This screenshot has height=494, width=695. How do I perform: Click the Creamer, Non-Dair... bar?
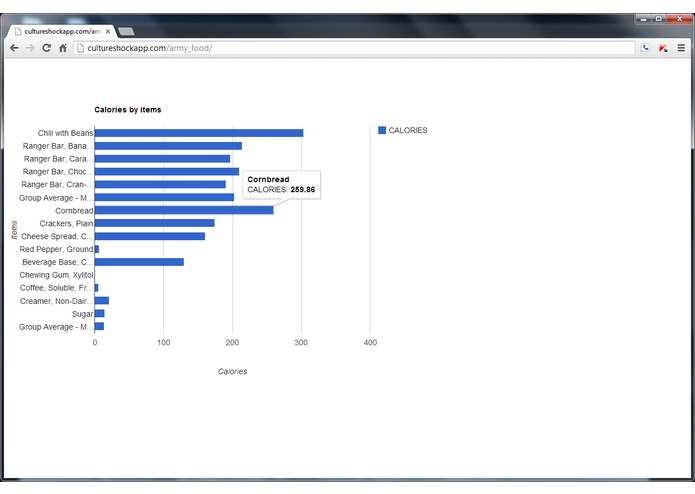pos(102,301)
